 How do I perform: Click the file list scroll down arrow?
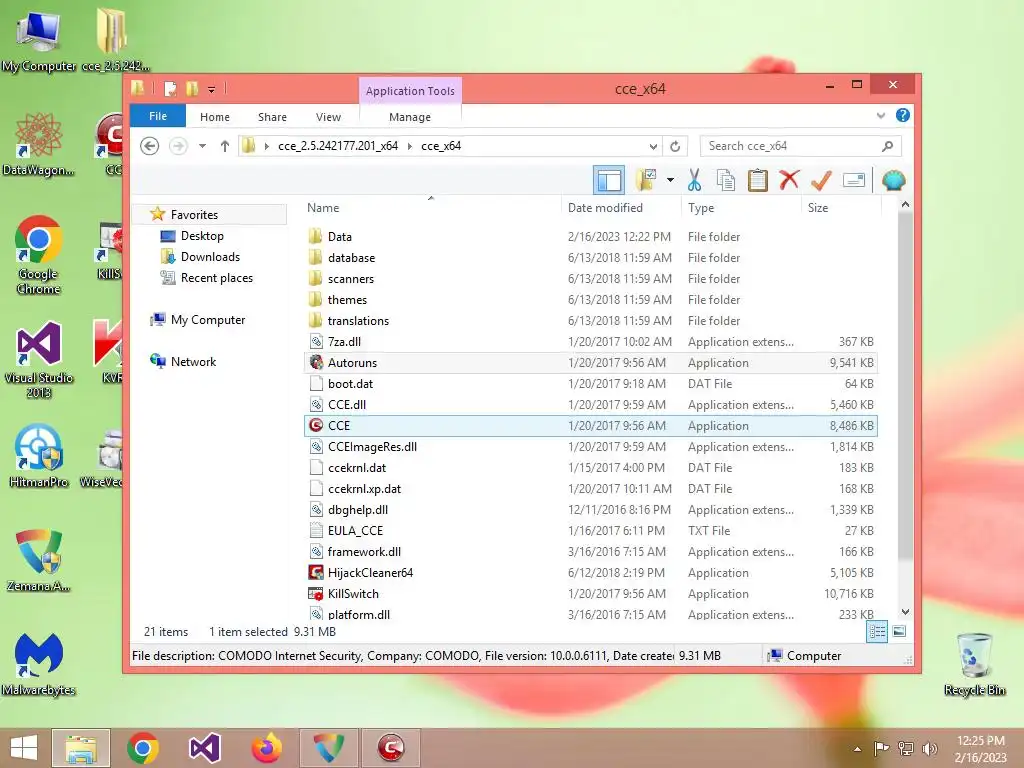905,612
